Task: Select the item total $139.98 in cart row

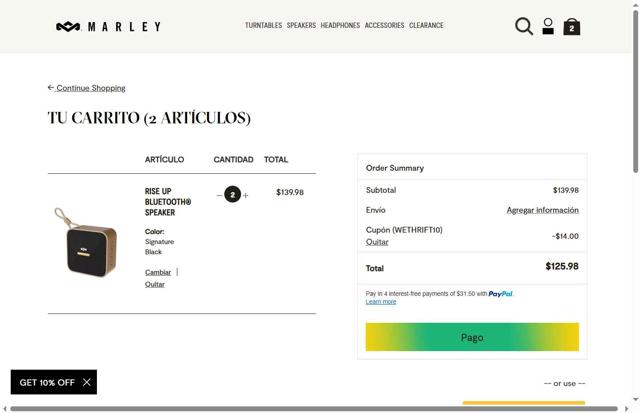Action: point(290,192)
